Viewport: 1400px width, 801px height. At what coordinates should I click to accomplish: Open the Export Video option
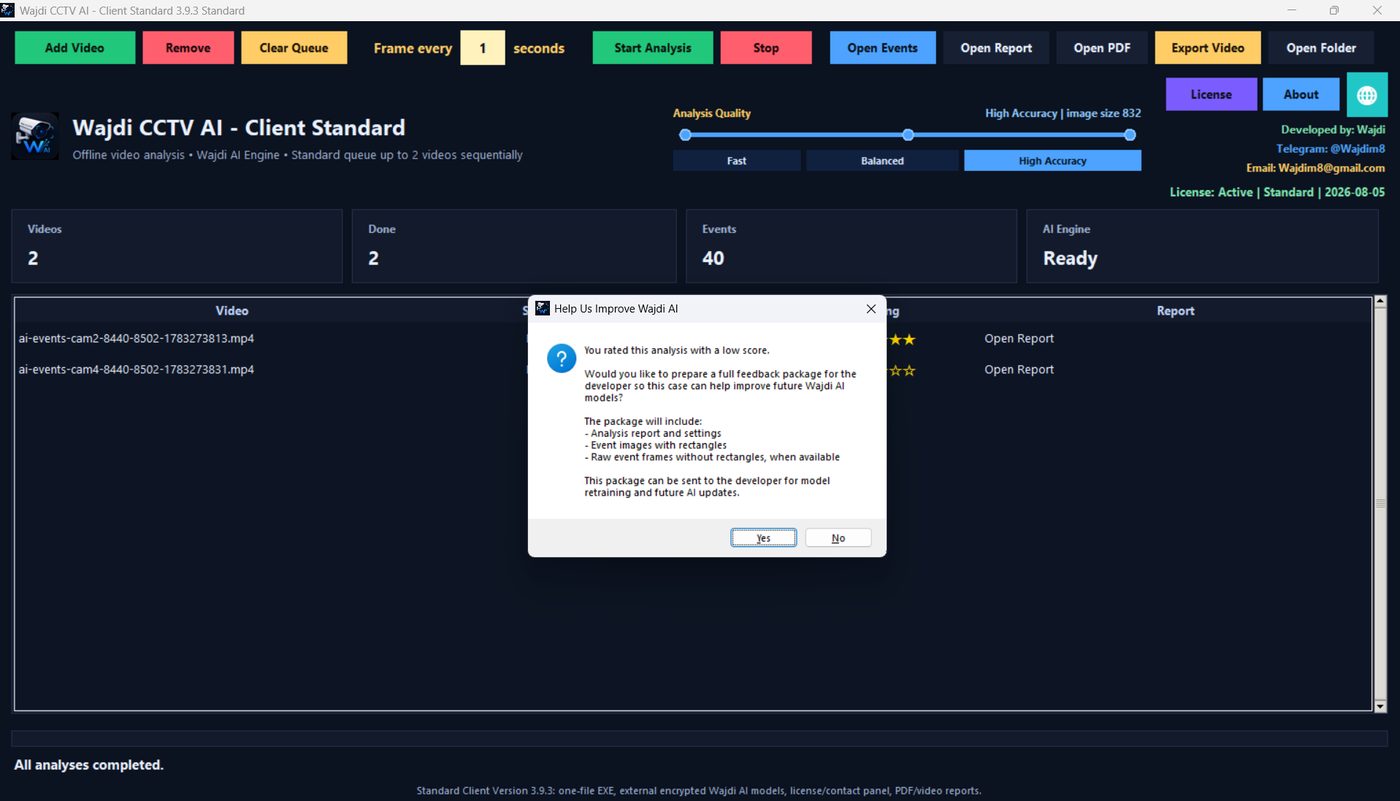[1208, 48]
